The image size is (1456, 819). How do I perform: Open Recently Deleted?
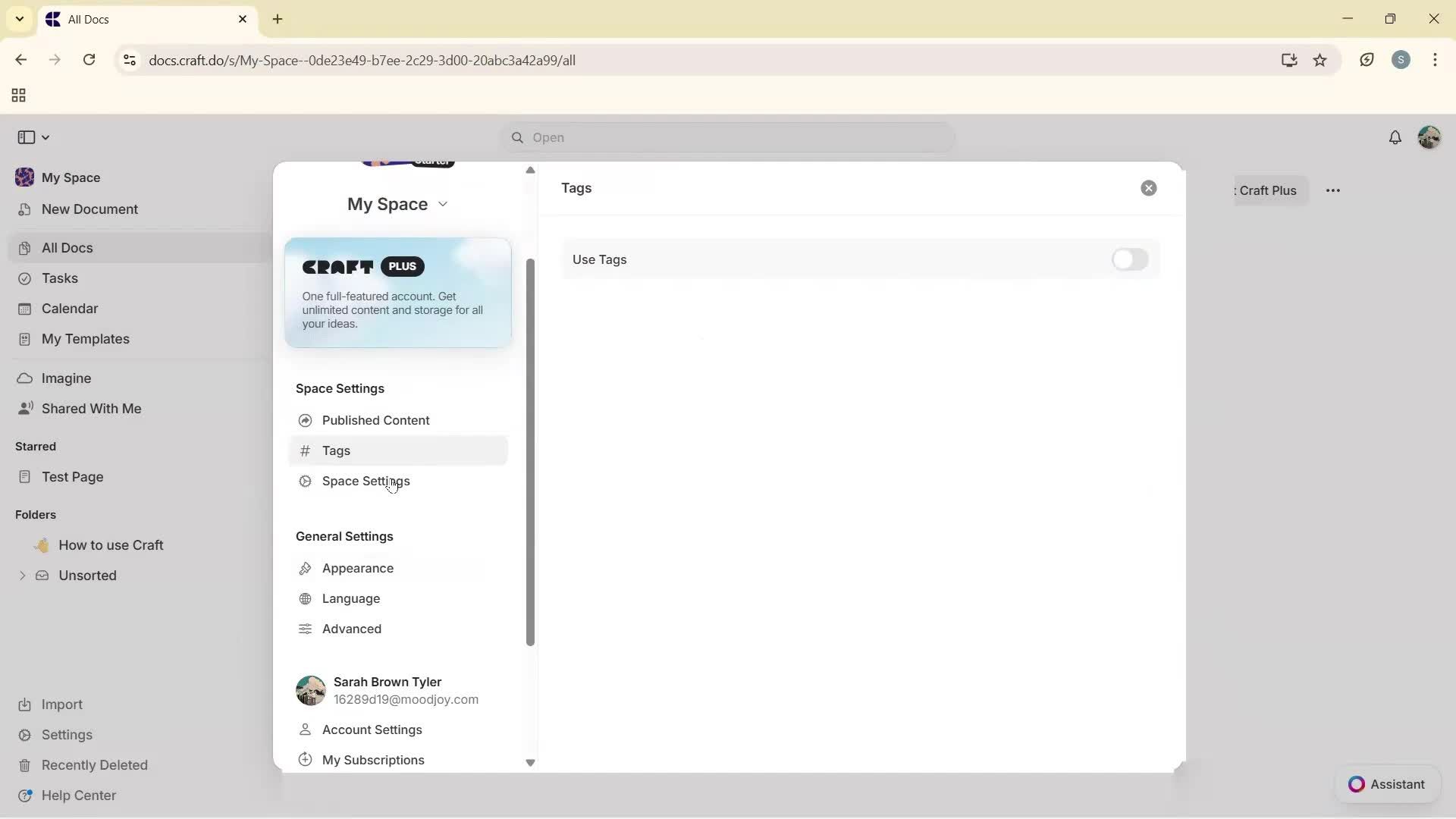pyautogui.click(x=95, y=764)
